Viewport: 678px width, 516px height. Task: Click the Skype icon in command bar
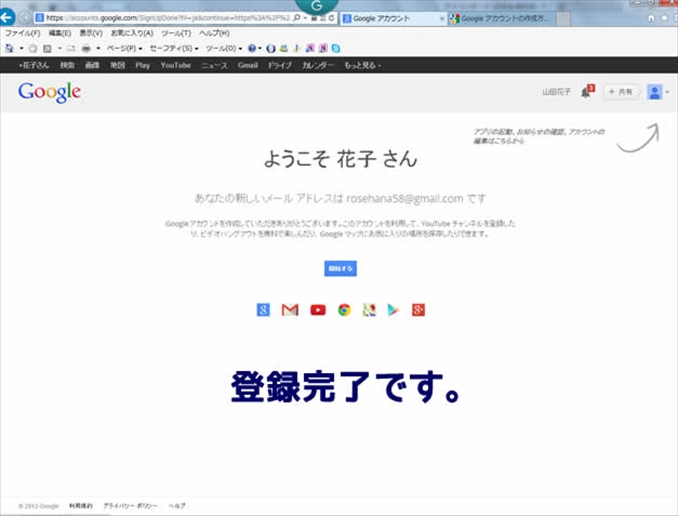point(336,48)
